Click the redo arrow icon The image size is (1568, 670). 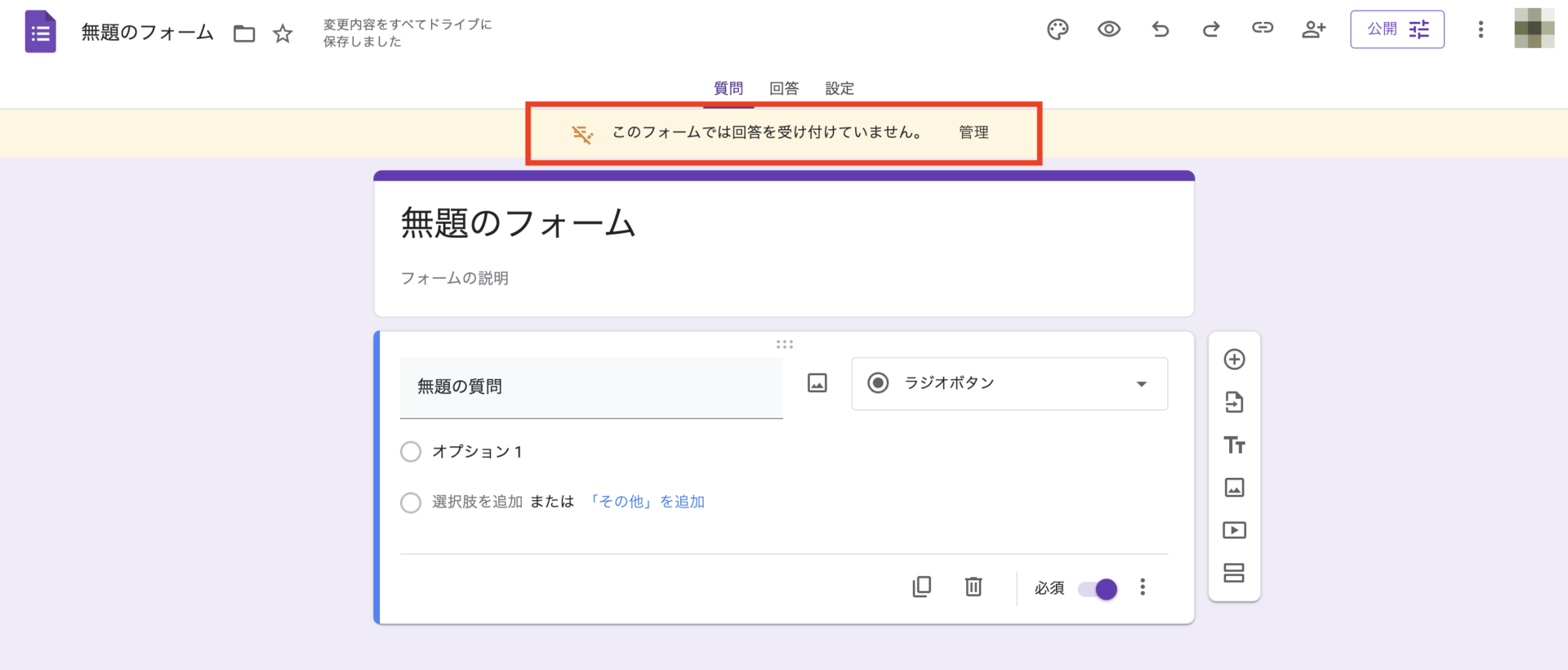pos(1211,30)
